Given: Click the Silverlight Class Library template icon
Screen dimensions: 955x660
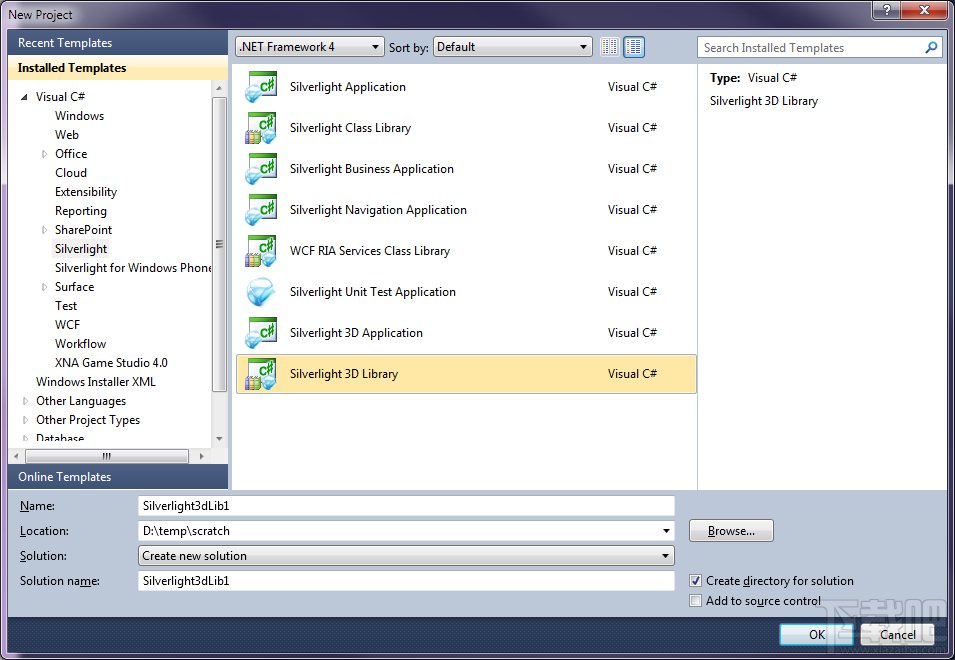Looking at the screenshot, I should tap(261, 128).
